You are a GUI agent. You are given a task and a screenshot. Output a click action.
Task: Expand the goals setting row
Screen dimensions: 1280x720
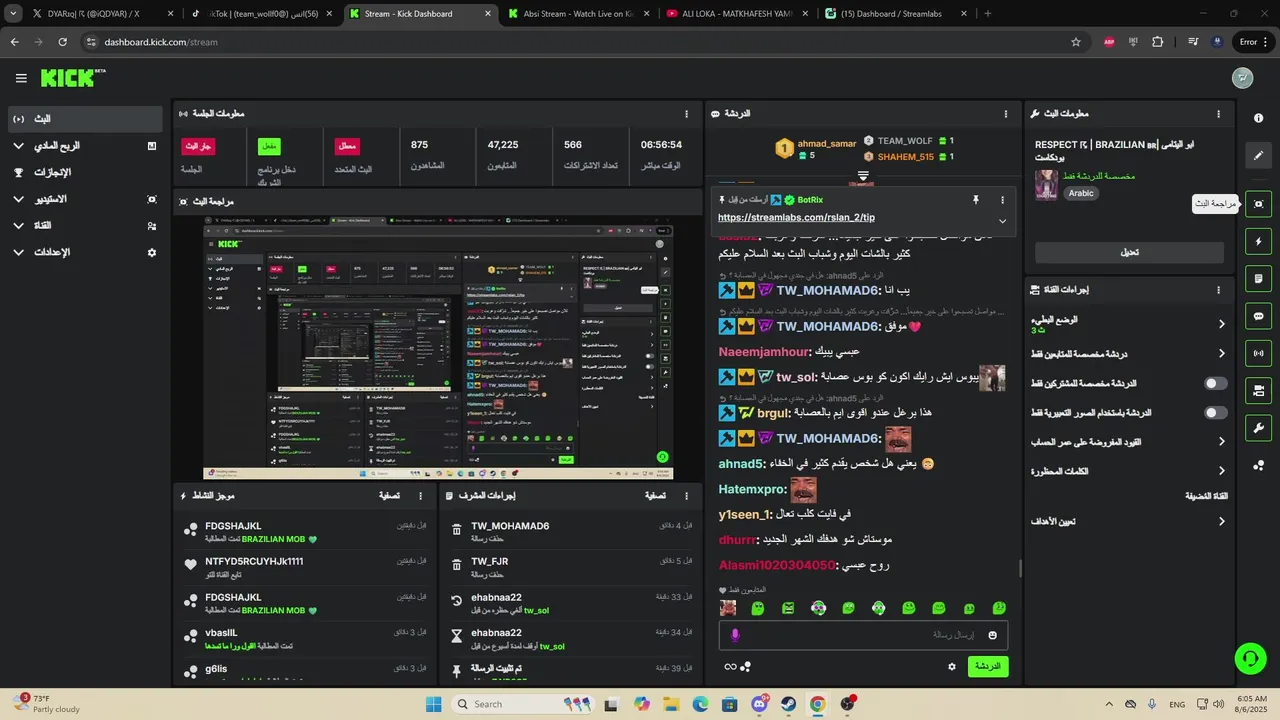[x=1128, y=521]
